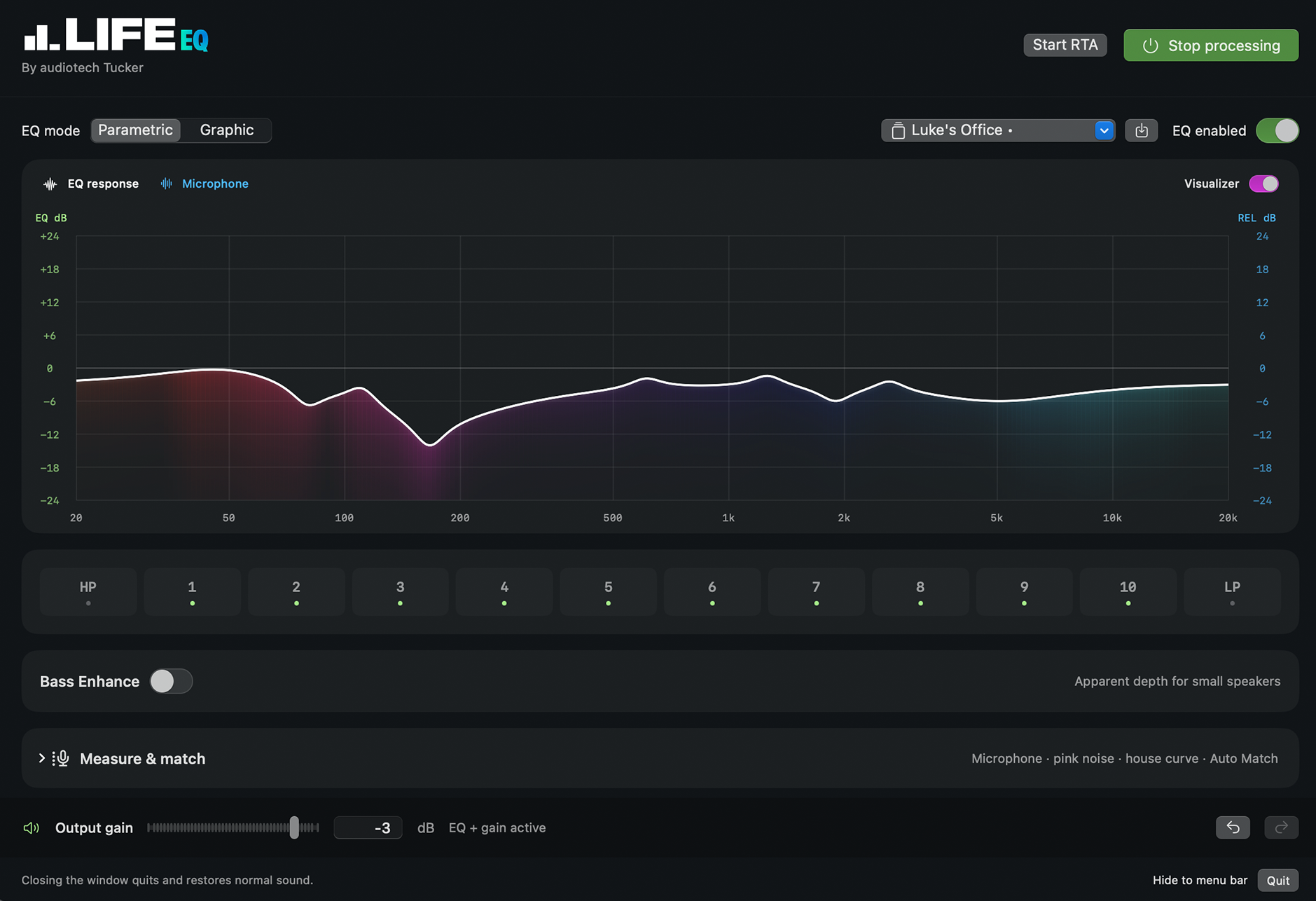The width and height of the screenshot is (1316, 901).
Task: Select EQ band 5
Action: click(608, 592)
